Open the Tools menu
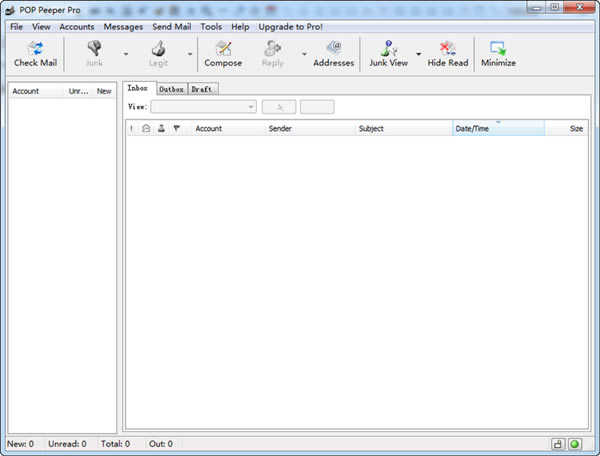600x456 pixels. coord(211,27)
